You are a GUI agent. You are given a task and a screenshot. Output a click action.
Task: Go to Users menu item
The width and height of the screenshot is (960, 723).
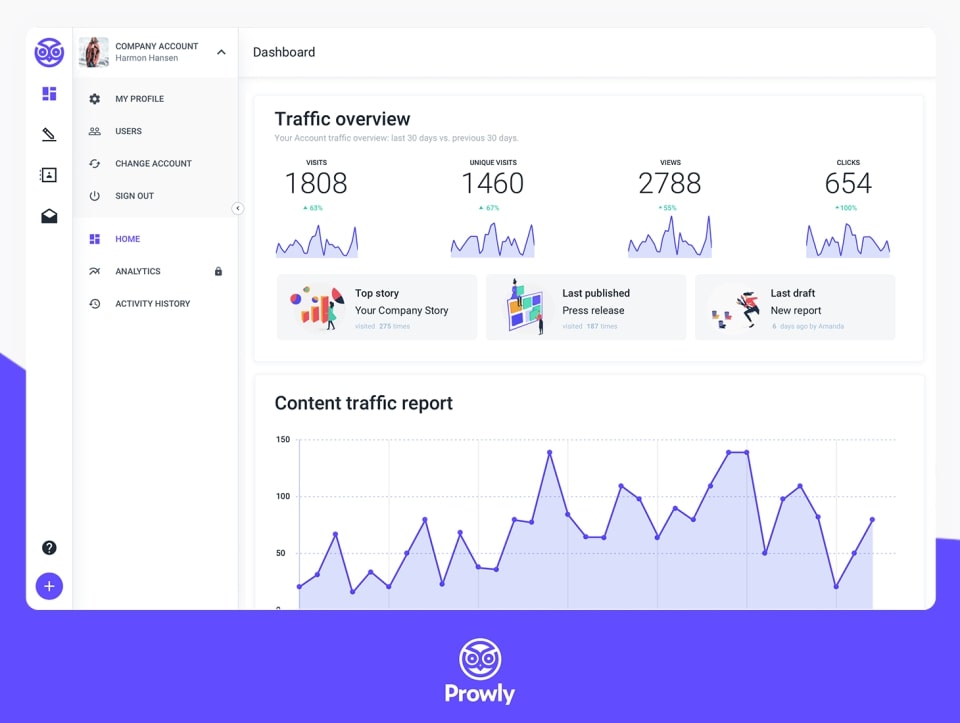128,131
